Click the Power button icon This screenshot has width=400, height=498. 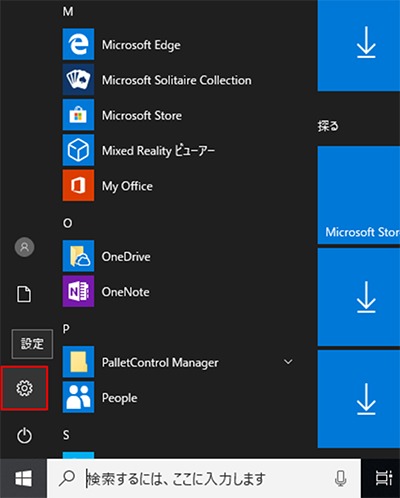click(x=24, y=435)
